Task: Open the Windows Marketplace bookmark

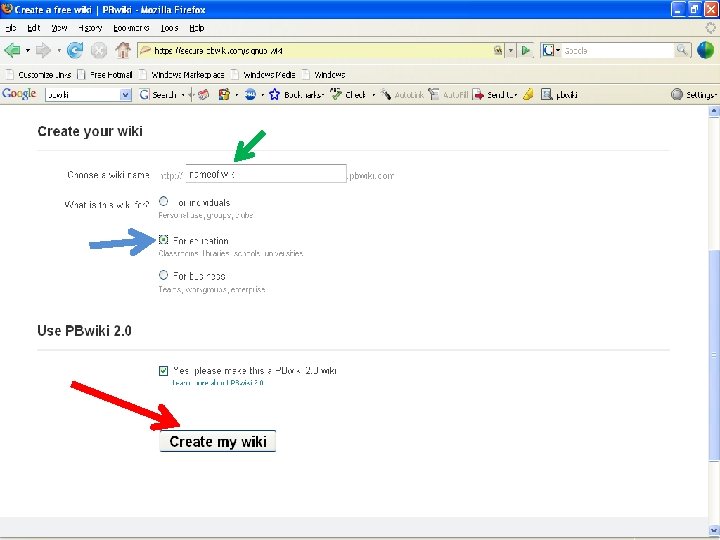Action: (182, 74)
